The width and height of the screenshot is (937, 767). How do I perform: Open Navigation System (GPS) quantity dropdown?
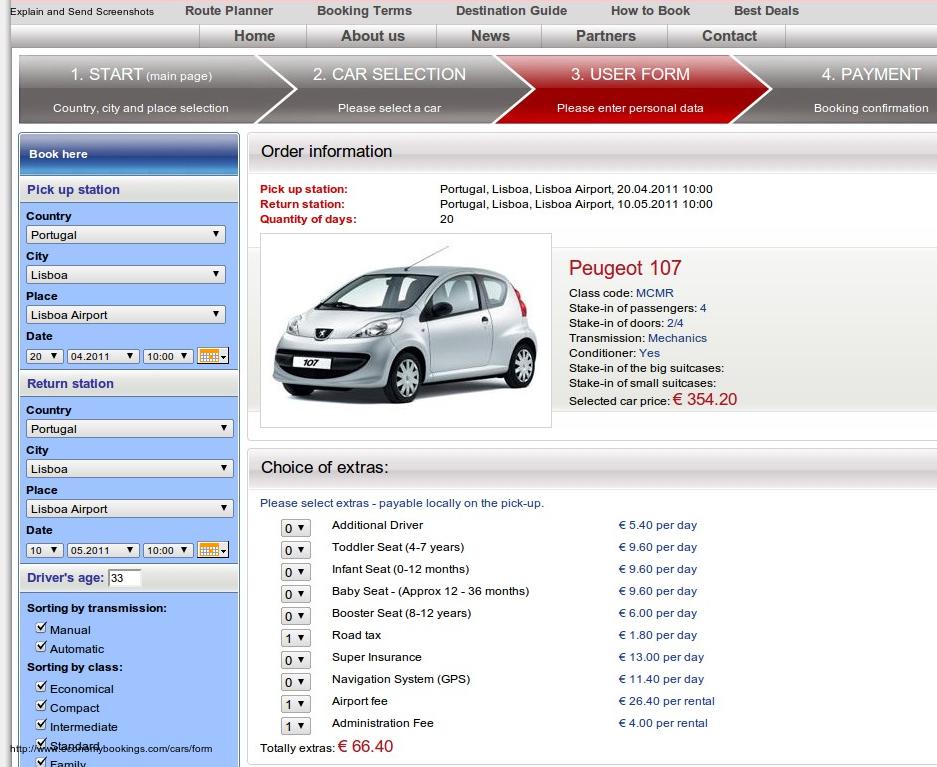click(x=295, y=682)
